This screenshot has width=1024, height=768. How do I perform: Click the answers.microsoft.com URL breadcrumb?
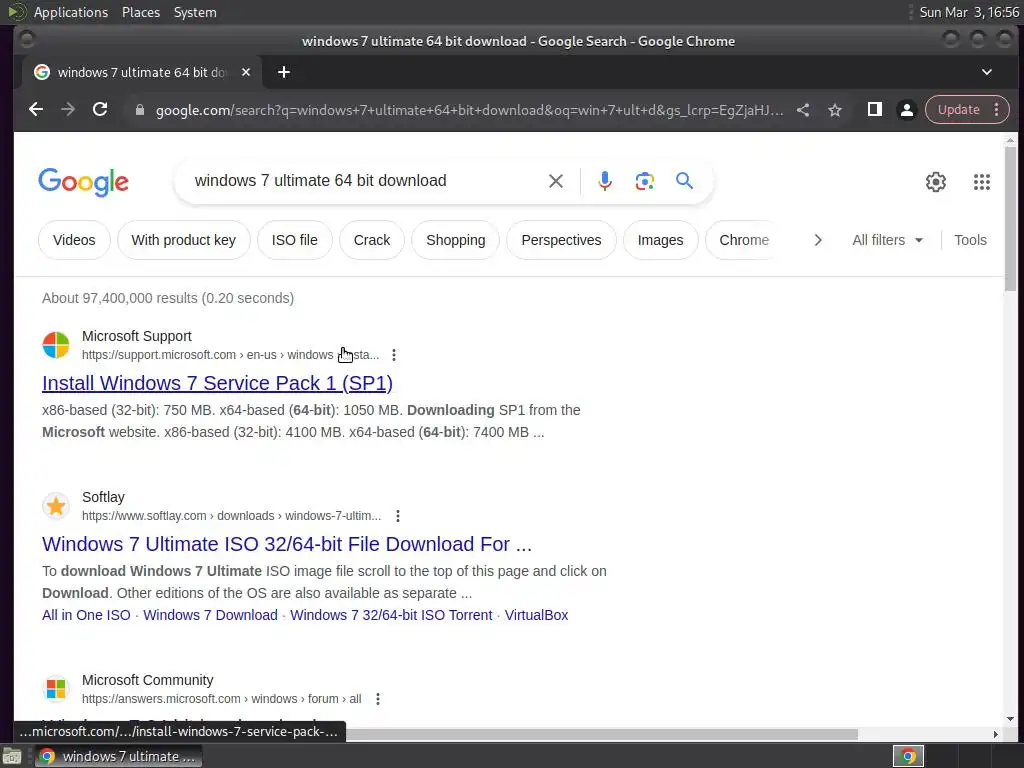click(x=221, y=699)
